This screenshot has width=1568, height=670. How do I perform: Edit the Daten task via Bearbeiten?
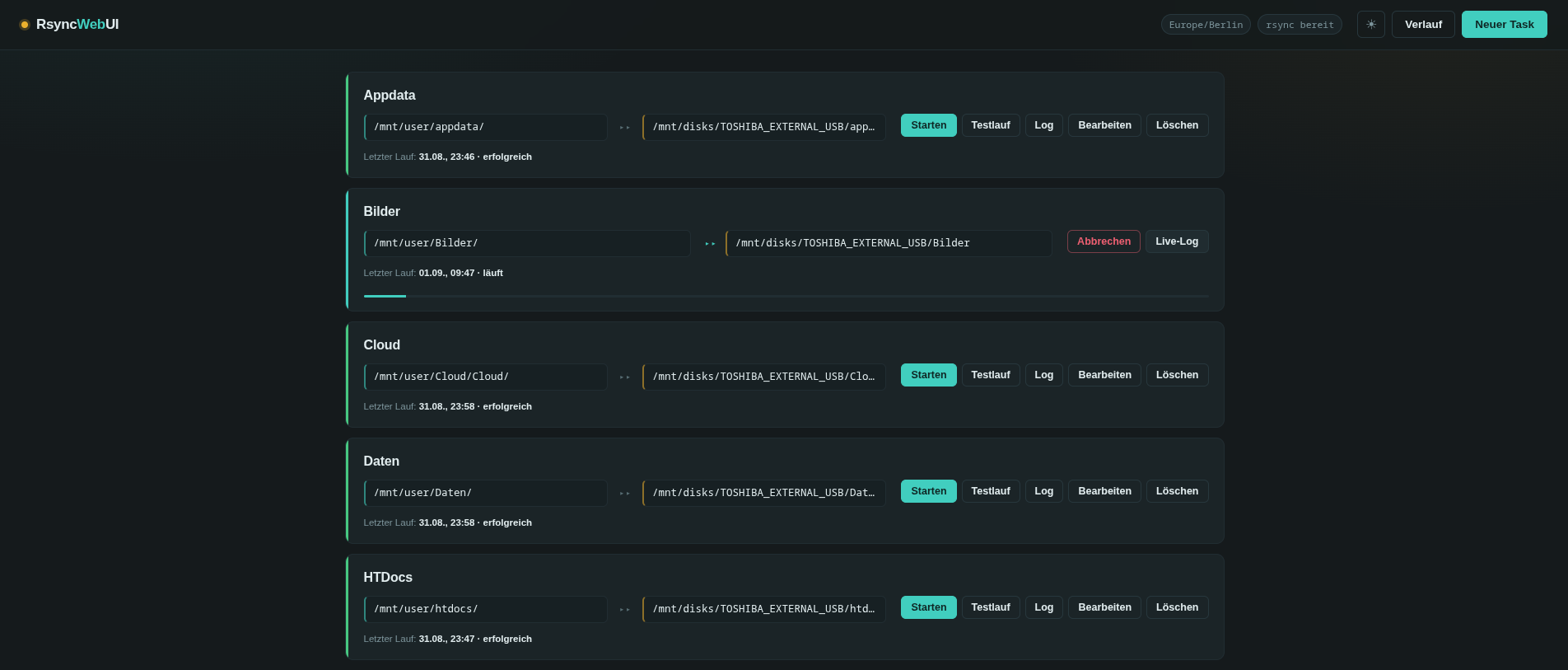pos(1104,491)
